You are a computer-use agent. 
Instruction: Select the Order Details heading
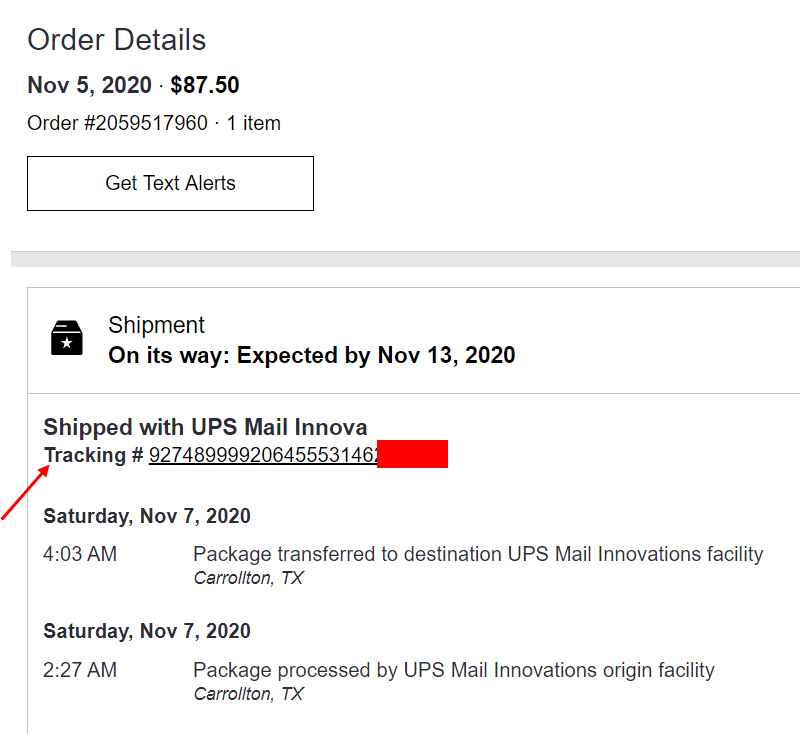pos(116,40)
